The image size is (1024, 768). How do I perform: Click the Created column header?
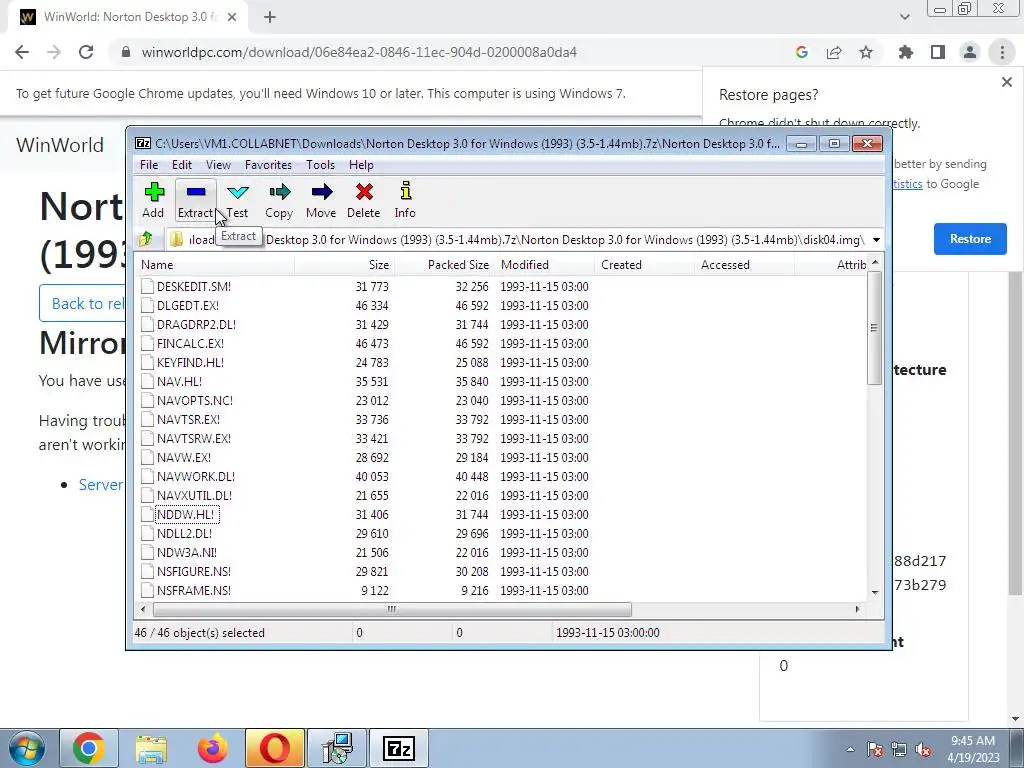tap(645, 264)
